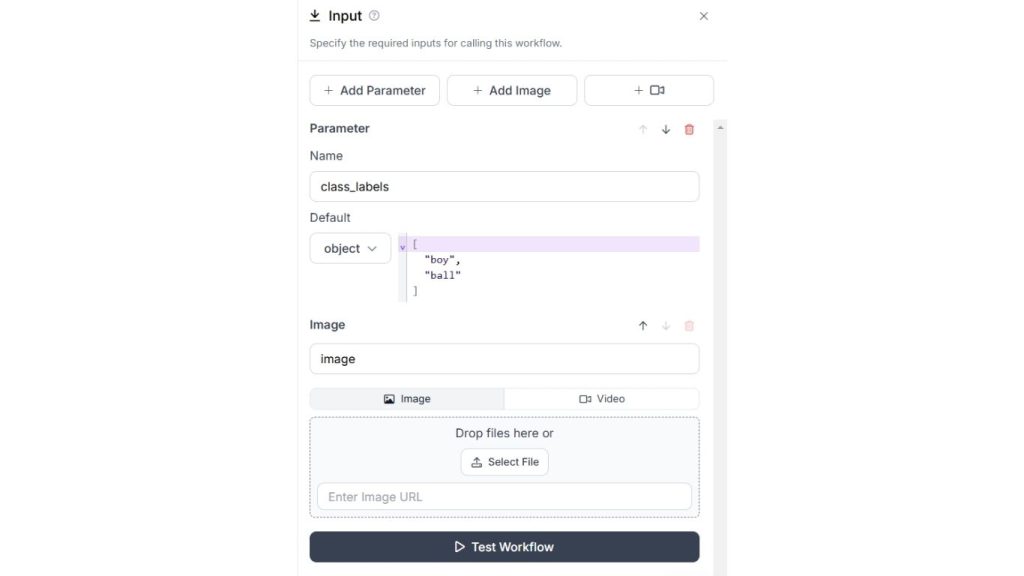Screen dimensions: 1024x576
Task: Run the Test Workflow button
Action: coord(504,547)
